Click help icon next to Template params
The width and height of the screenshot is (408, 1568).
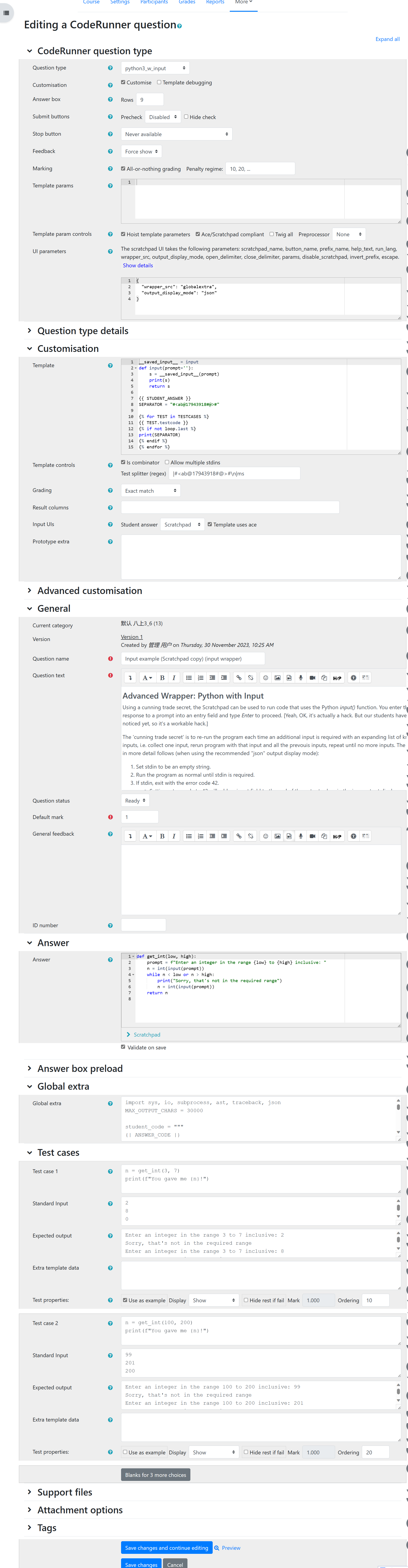[110, 186]
